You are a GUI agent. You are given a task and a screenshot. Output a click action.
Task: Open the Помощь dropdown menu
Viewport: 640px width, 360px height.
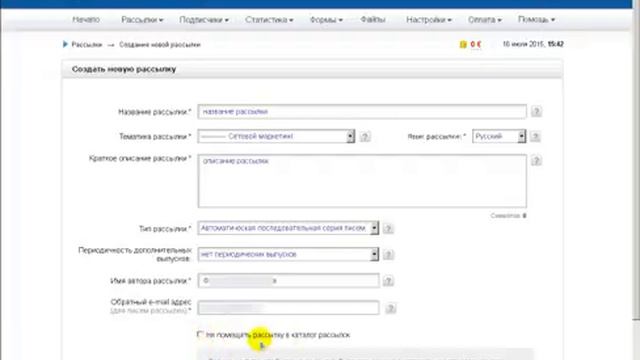pyautogui.click(x=536, y=20)
